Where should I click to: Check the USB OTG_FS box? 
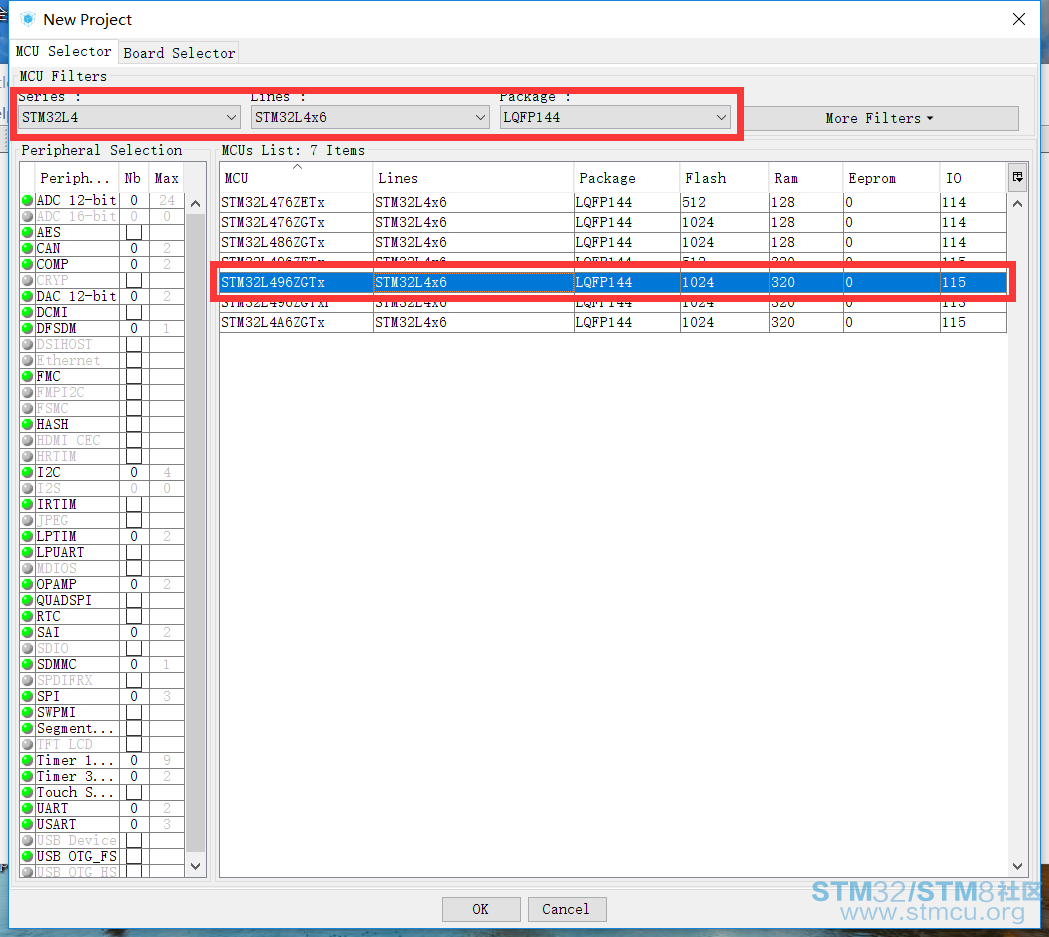click(x=134, y=856)
